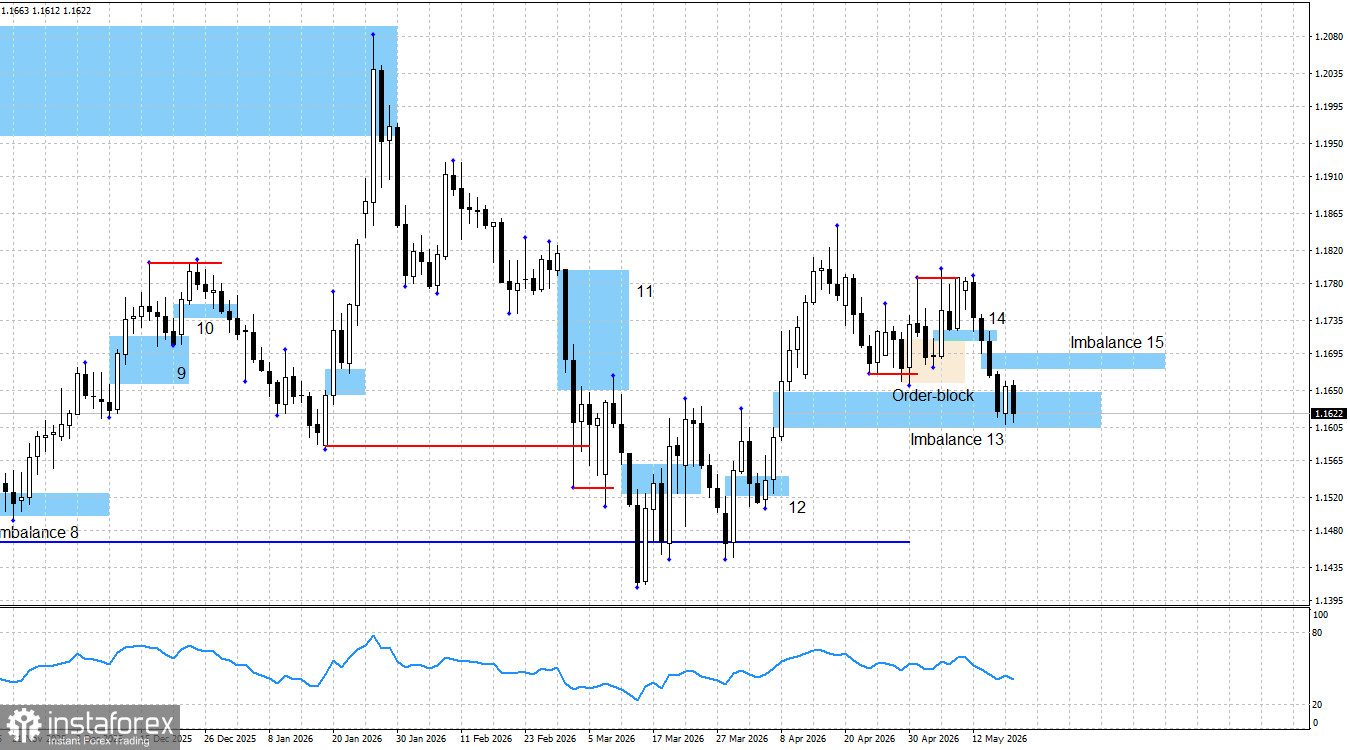The height and width of the screenshot is (750, 1350).
Task: Select the Imbalance 13 text label
Action: 957,439
